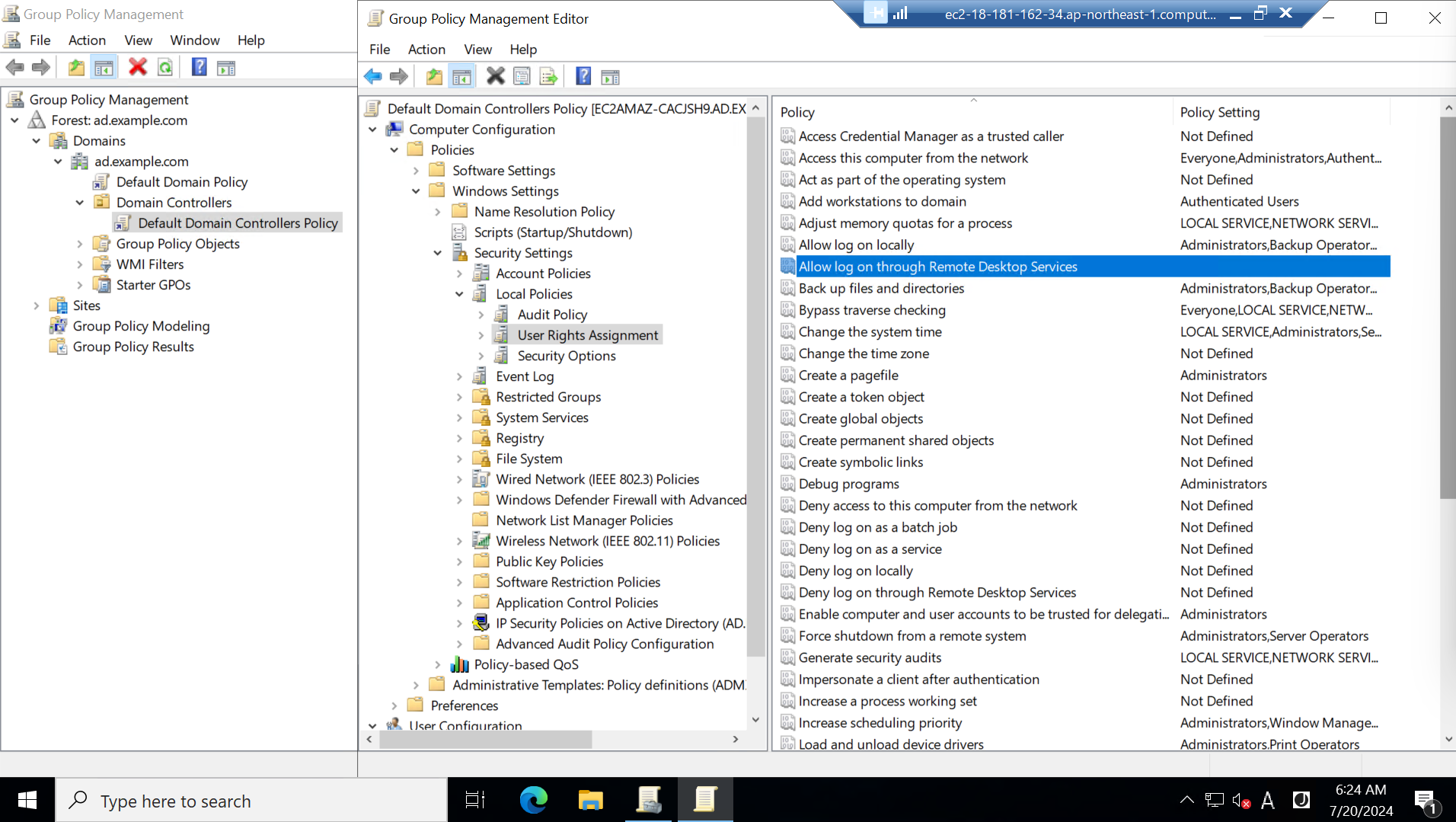This screenshot has width=1456, height=822.
Task: Open Action menu in Group Policy Management Editor
Action: tap(426, 50)
